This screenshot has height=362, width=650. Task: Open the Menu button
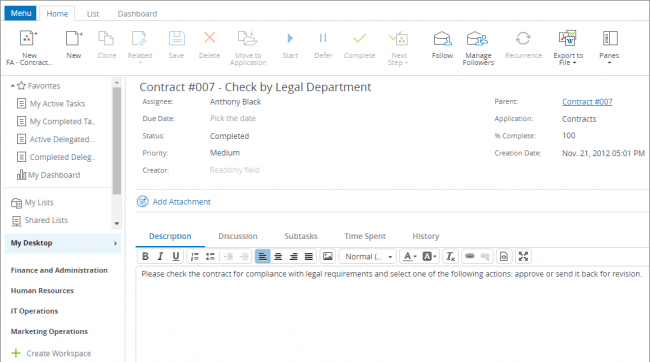[20, 13]
